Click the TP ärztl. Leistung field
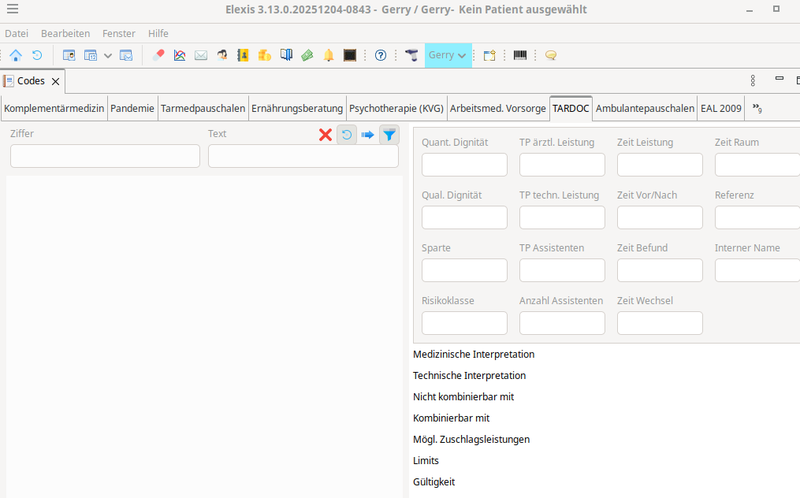This screenshot has height=498, width=800. click(562, 165)
